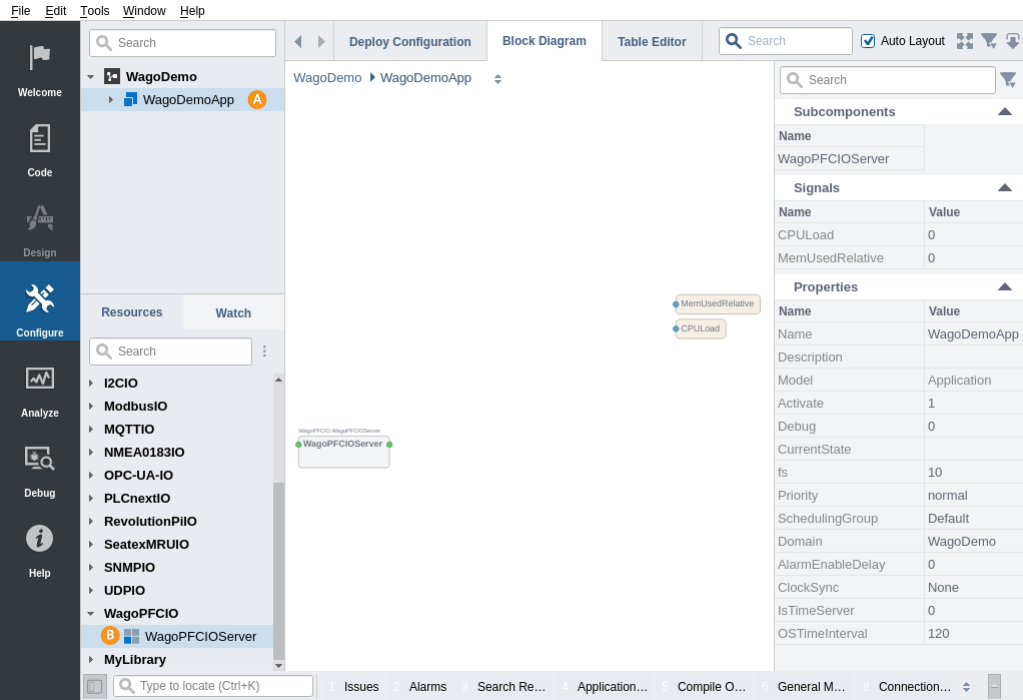The width and height of the screenshot is (1023, 700).
Task: Click the Help icon in sidebar
Action: coord(40,548)
